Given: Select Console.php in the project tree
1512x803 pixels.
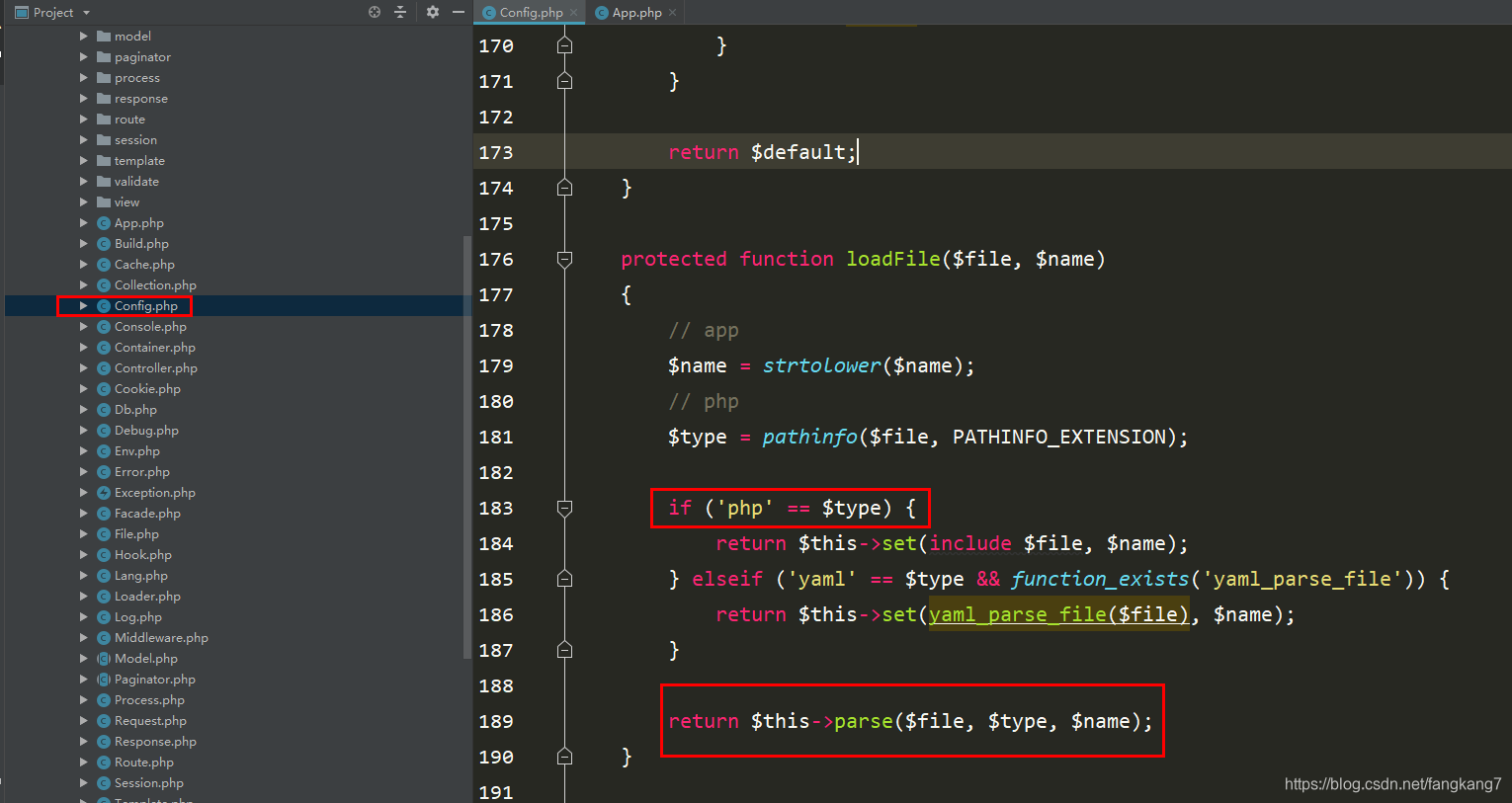Looking at the screenshot, I should (150, 327).
